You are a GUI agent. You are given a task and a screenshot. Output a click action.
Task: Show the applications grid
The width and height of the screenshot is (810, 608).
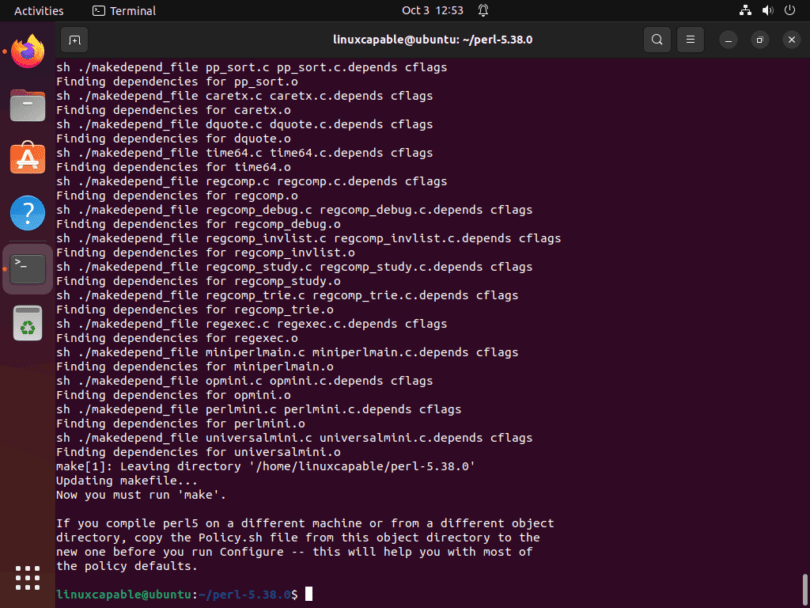pyautogui.click(x=28, y=578)
